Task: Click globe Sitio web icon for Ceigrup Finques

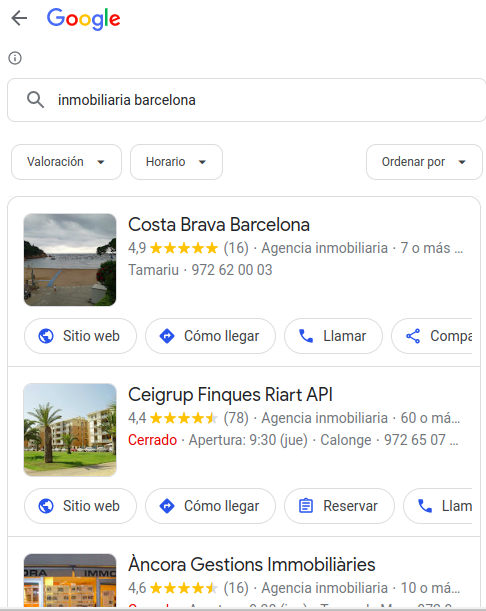Action: pos(46,506)
